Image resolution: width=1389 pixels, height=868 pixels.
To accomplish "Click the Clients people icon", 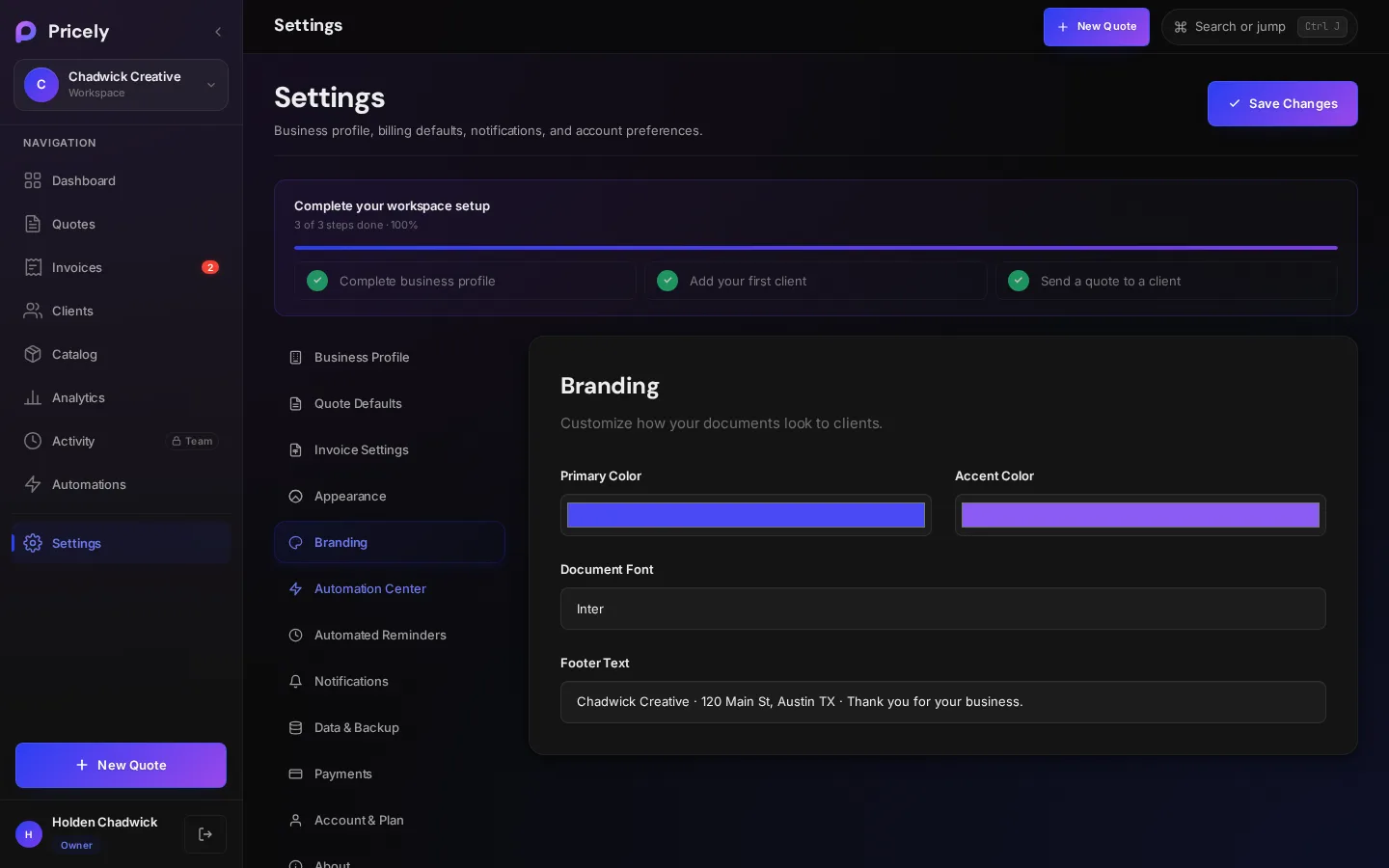I will (33, 311).
